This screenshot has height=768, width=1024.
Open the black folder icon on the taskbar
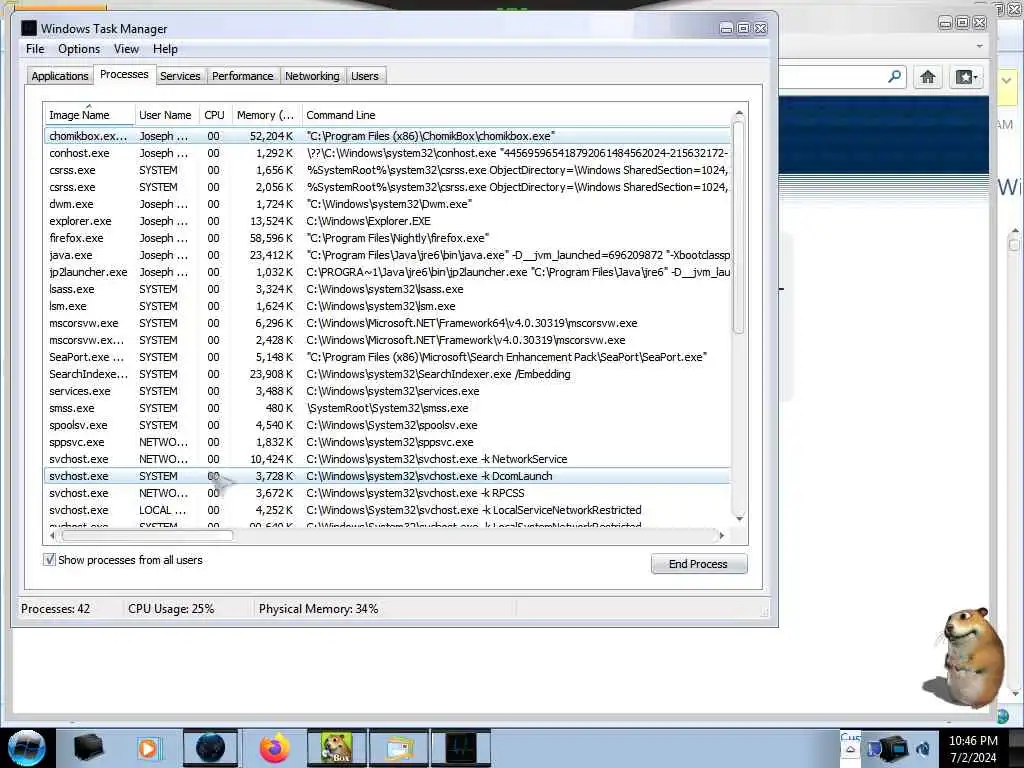tap(88, 748)
